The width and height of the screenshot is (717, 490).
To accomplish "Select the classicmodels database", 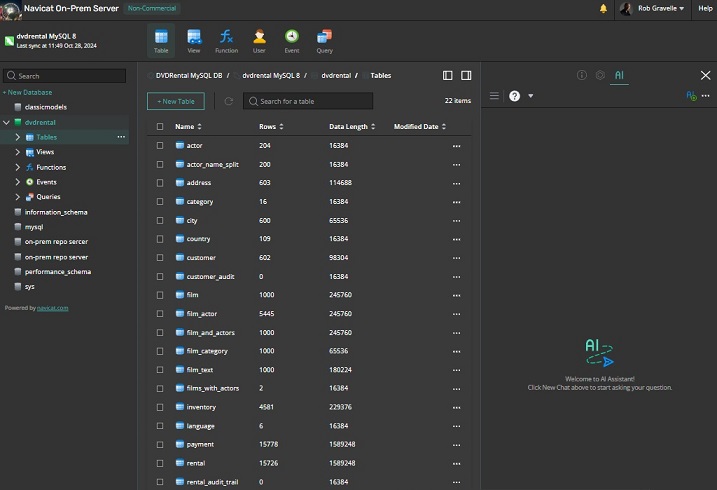I will (x=46, y=107).
